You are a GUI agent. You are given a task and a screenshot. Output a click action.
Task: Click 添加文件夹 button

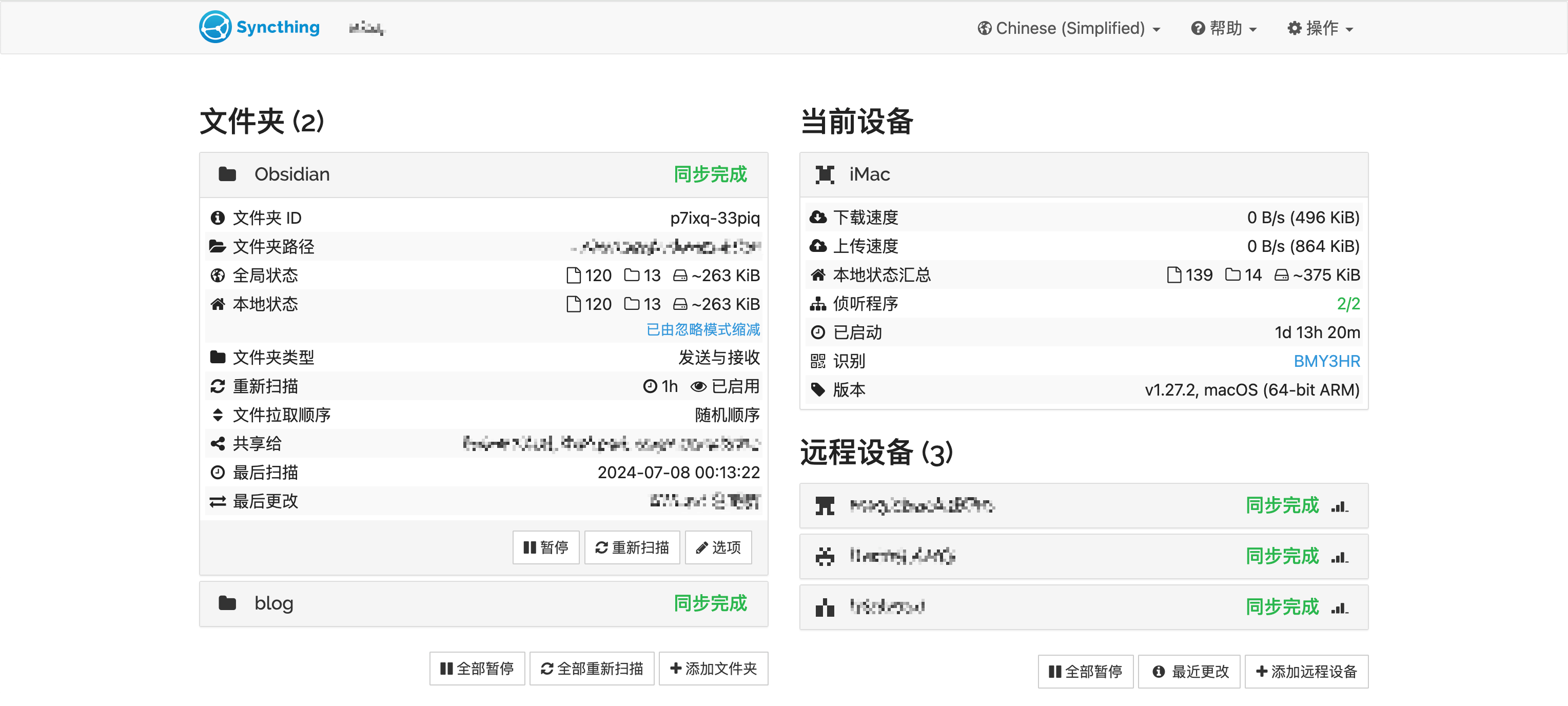[x=713, y=668]
